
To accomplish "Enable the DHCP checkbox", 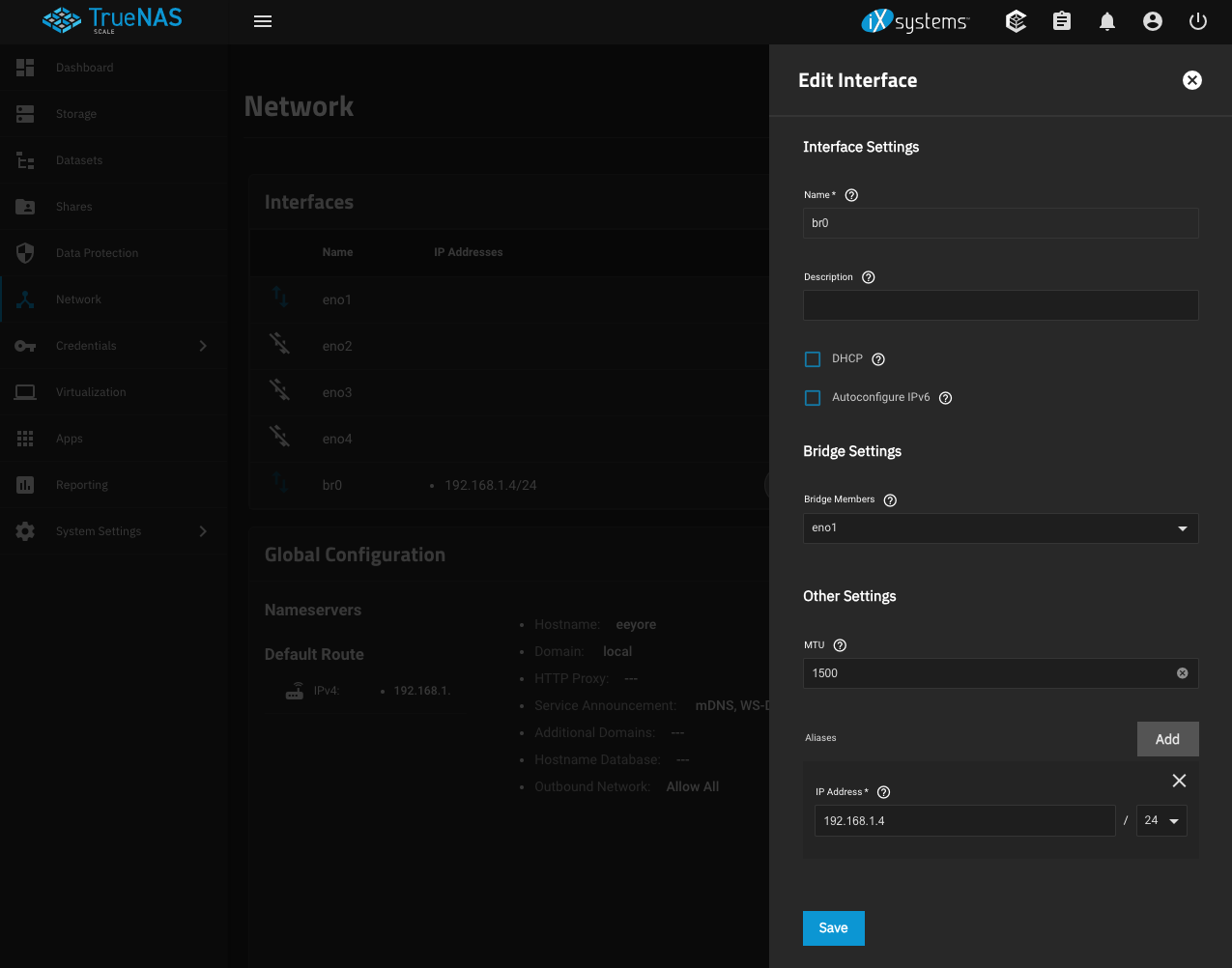I will click(x=813, y=359).
